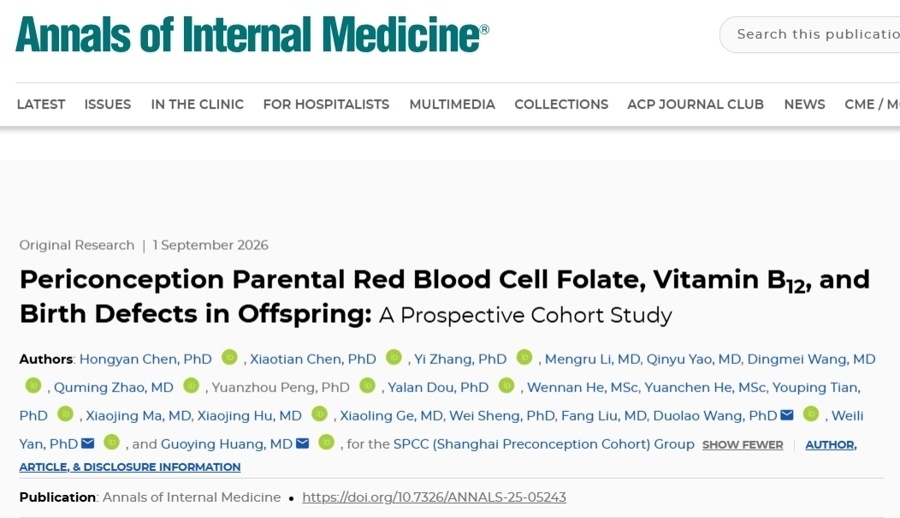The image size is (900, 518).
Task: Click email envelope icon beside Weili Yan
Action: [x=88, y=443]
